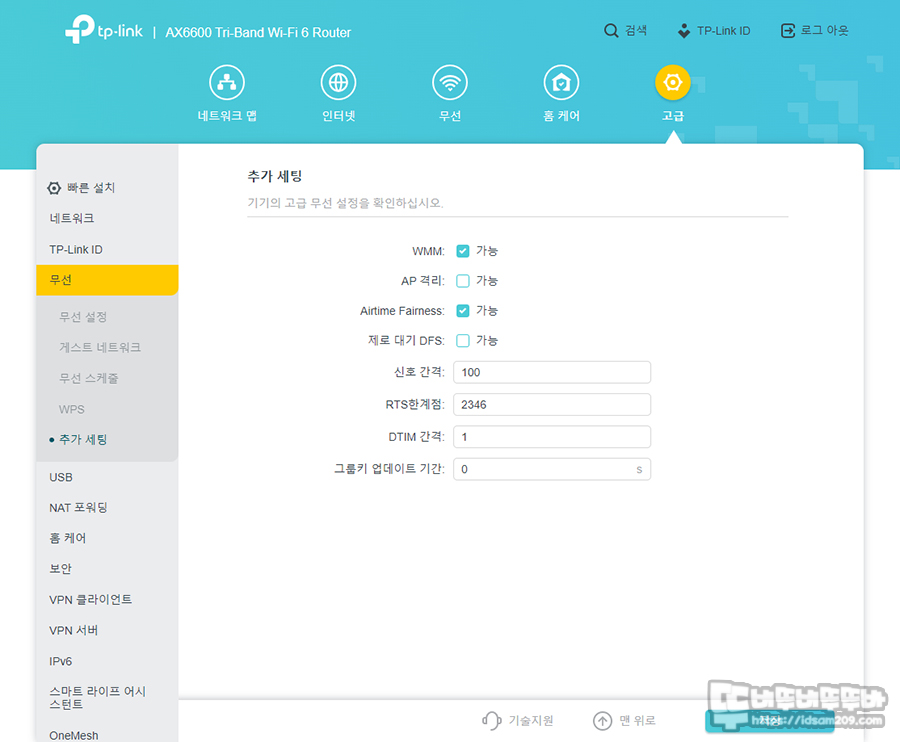Screen dimensions: 900x742
Task: Open 스마트 라이프 어시스턴트 in the sidebar
Action: pos(98,698)
